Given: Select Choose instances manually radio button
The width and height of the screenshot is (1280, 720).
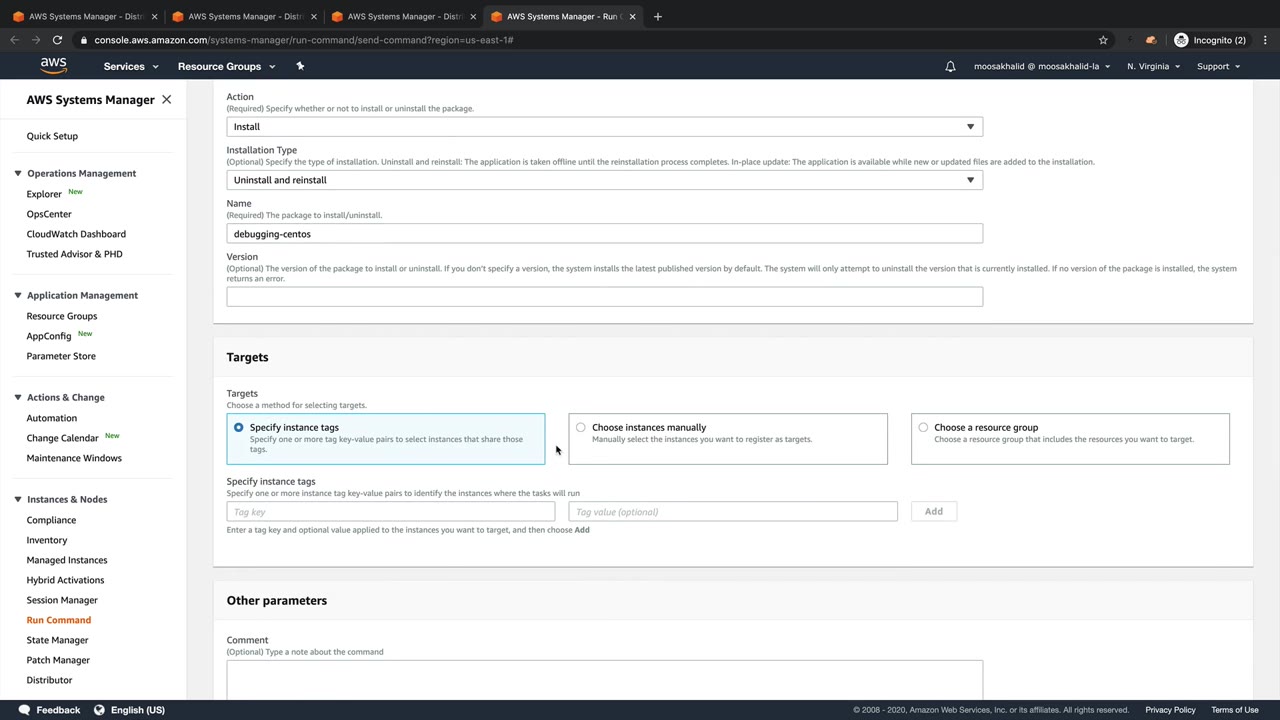Looking at the screenshot, I should (581, 428).
